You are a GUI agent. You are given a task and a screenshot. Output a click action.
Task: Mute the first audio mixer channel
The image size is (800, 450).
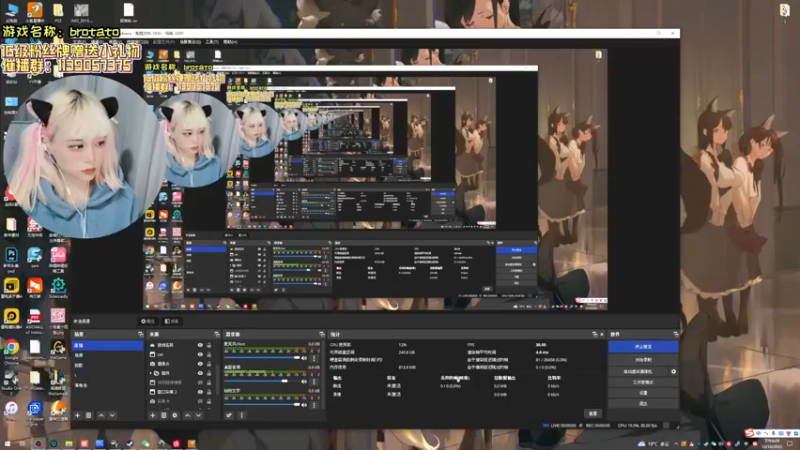coord(305,358)
